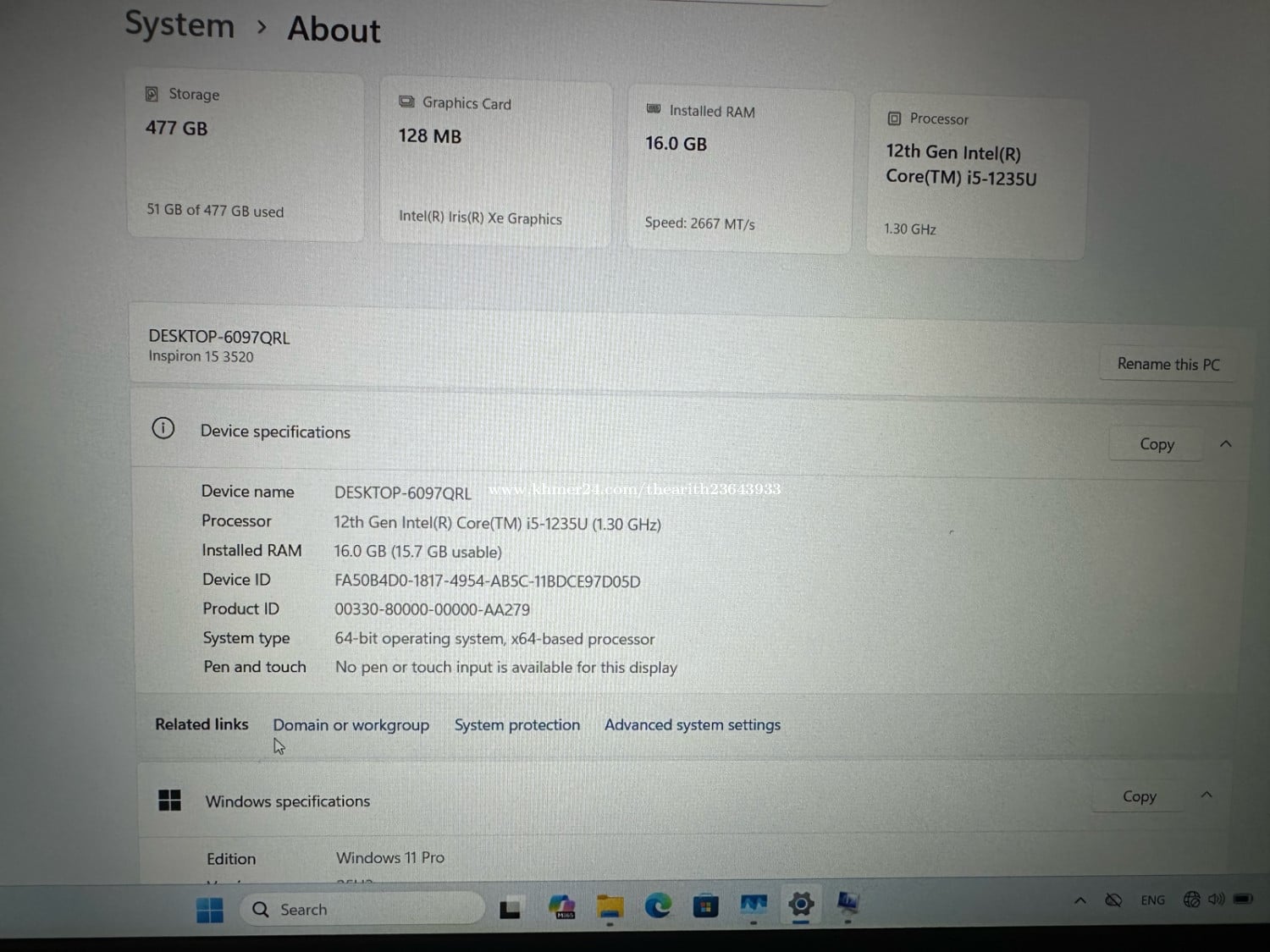The image size is (1270, 952).
Task: Click the Device specifications info icon
Action: 163,428
